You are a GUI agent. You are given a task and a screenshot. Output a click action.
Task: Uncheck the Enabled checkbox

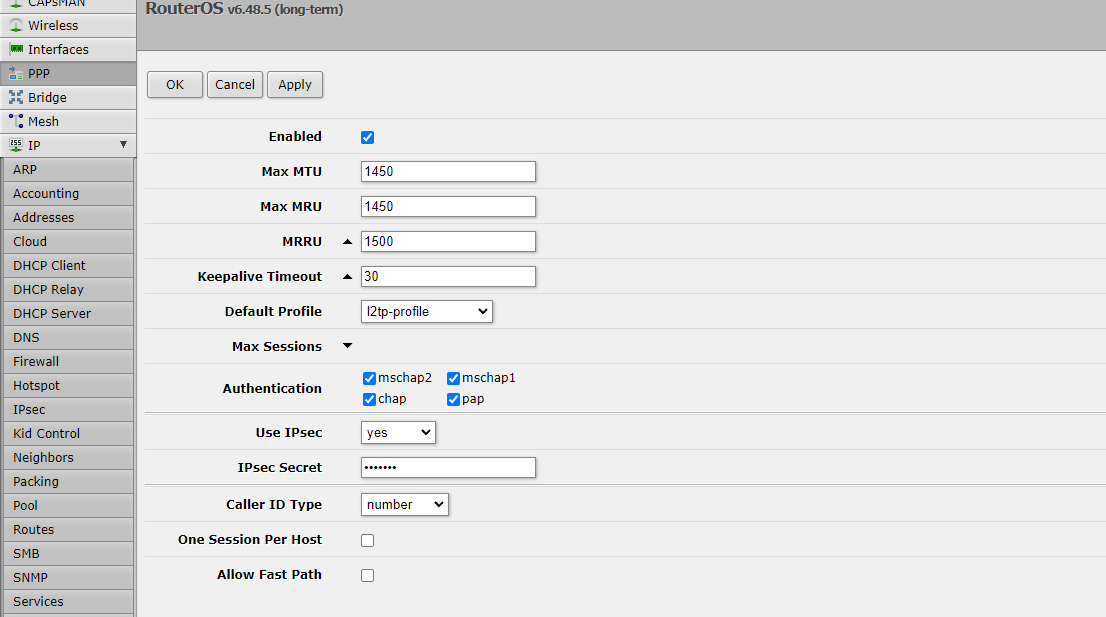(367, 137)
